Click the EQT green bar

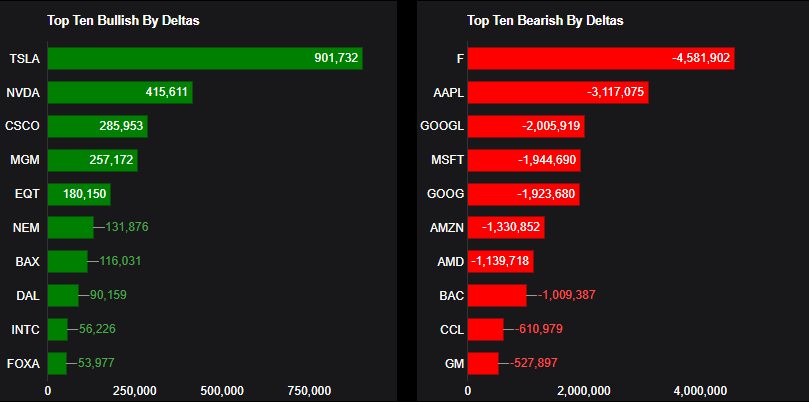pyautogui.click(x=79, y=194)
